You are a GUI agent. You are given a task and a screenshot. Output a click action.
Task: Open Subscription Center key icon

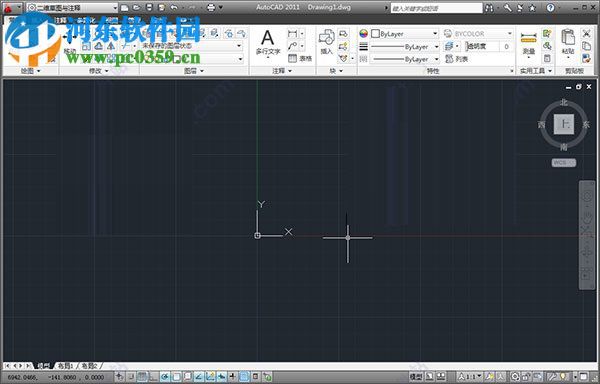click(x=507, y=8)
